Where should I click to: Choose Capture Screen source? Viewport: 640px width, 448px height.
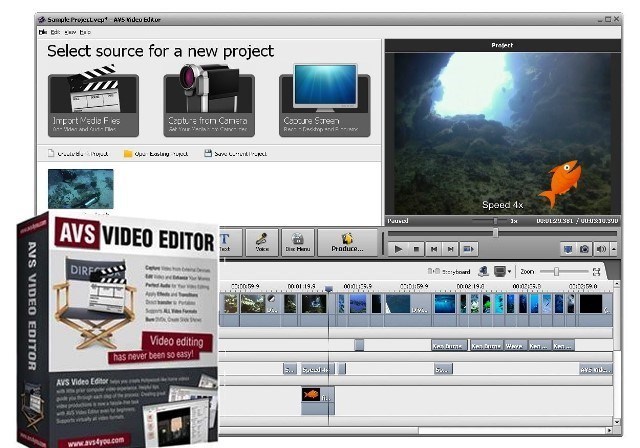(324, 102)
